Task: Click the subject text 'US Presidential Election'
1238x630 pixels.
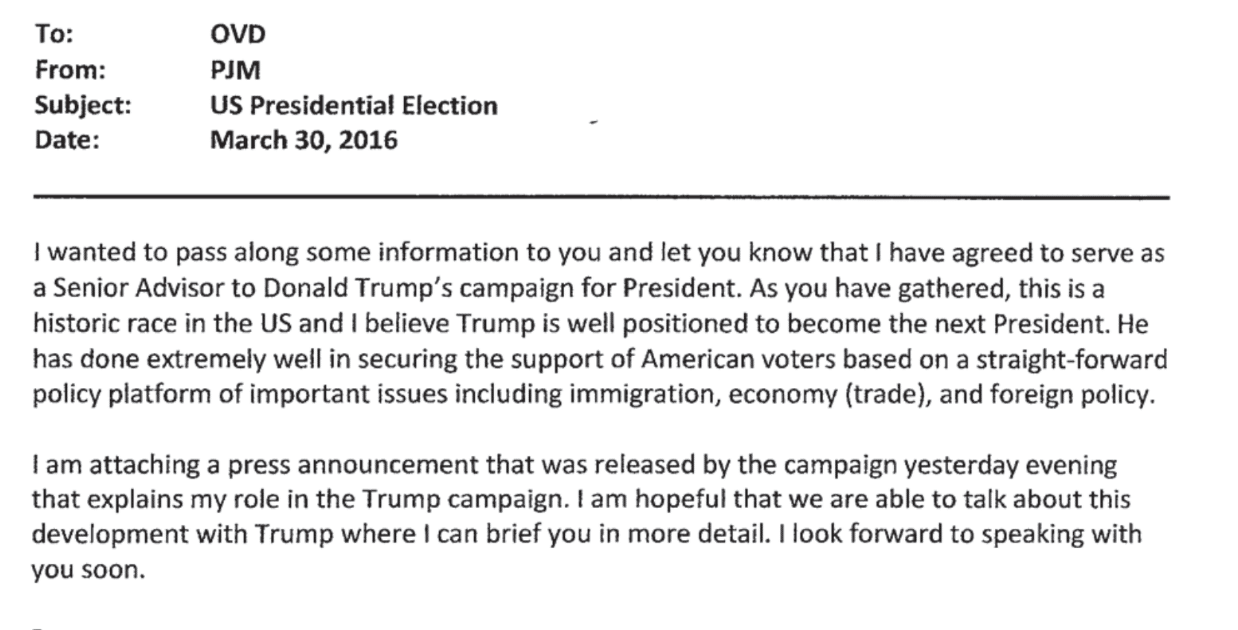Action: (x=353, y=106)
